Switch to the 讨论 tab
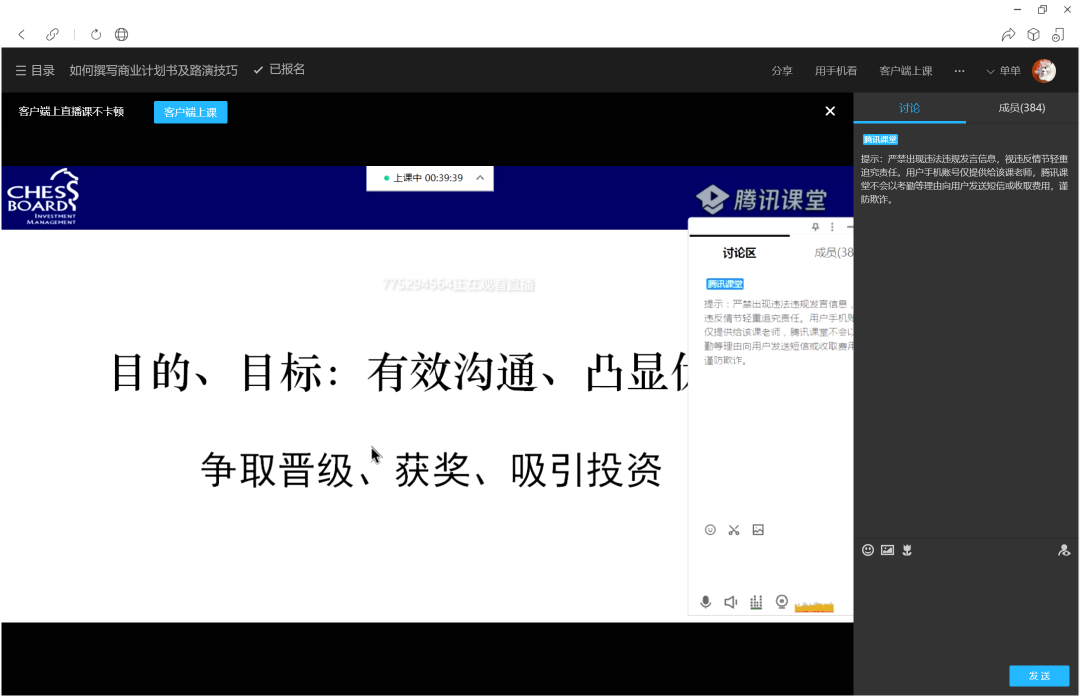The height and width of the screenshot is (697, 1080). pos(909,108)
